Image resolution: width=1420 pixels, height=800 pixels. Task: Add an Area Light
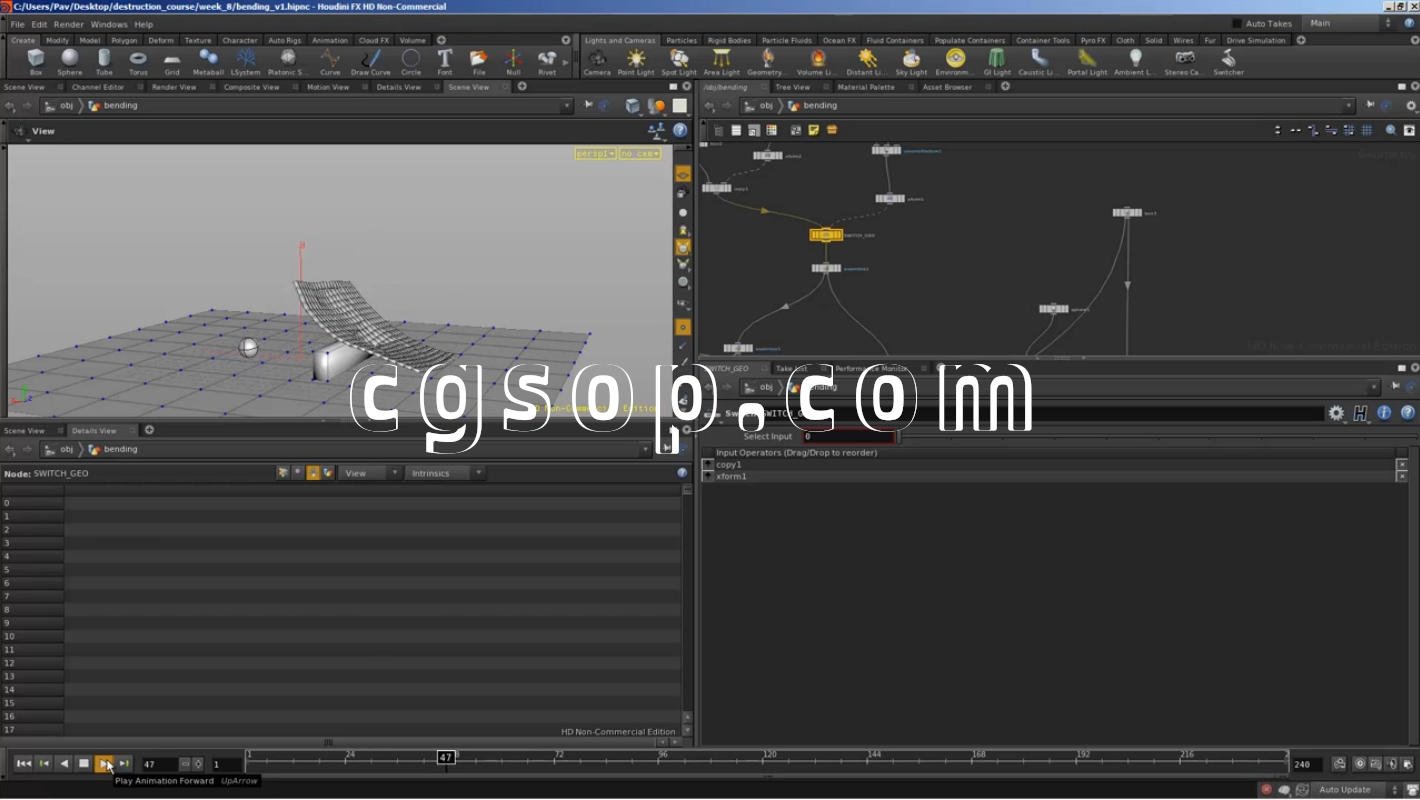point(722,62)
